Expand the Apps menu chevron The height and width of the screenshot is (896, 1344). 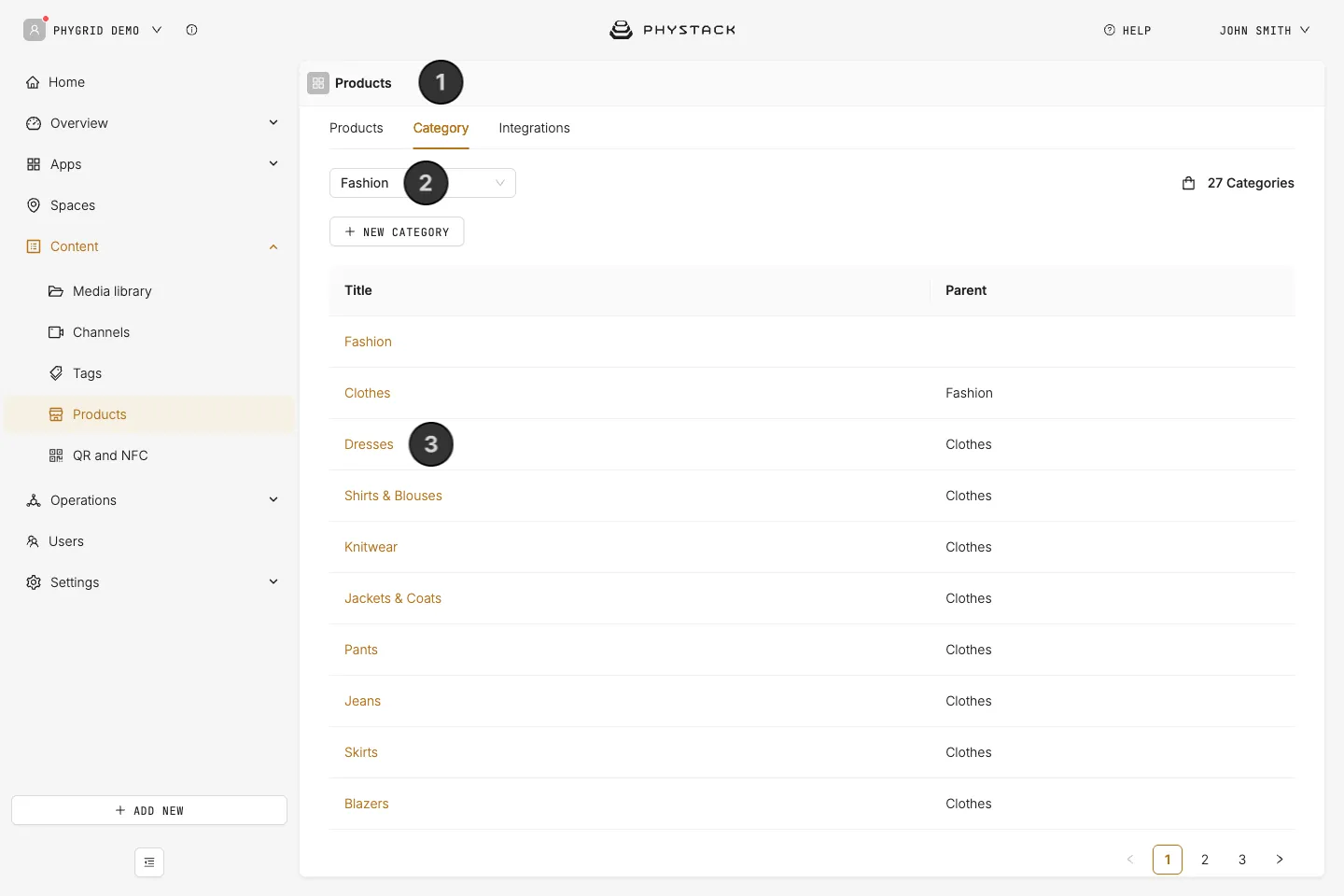coord(273,163)
